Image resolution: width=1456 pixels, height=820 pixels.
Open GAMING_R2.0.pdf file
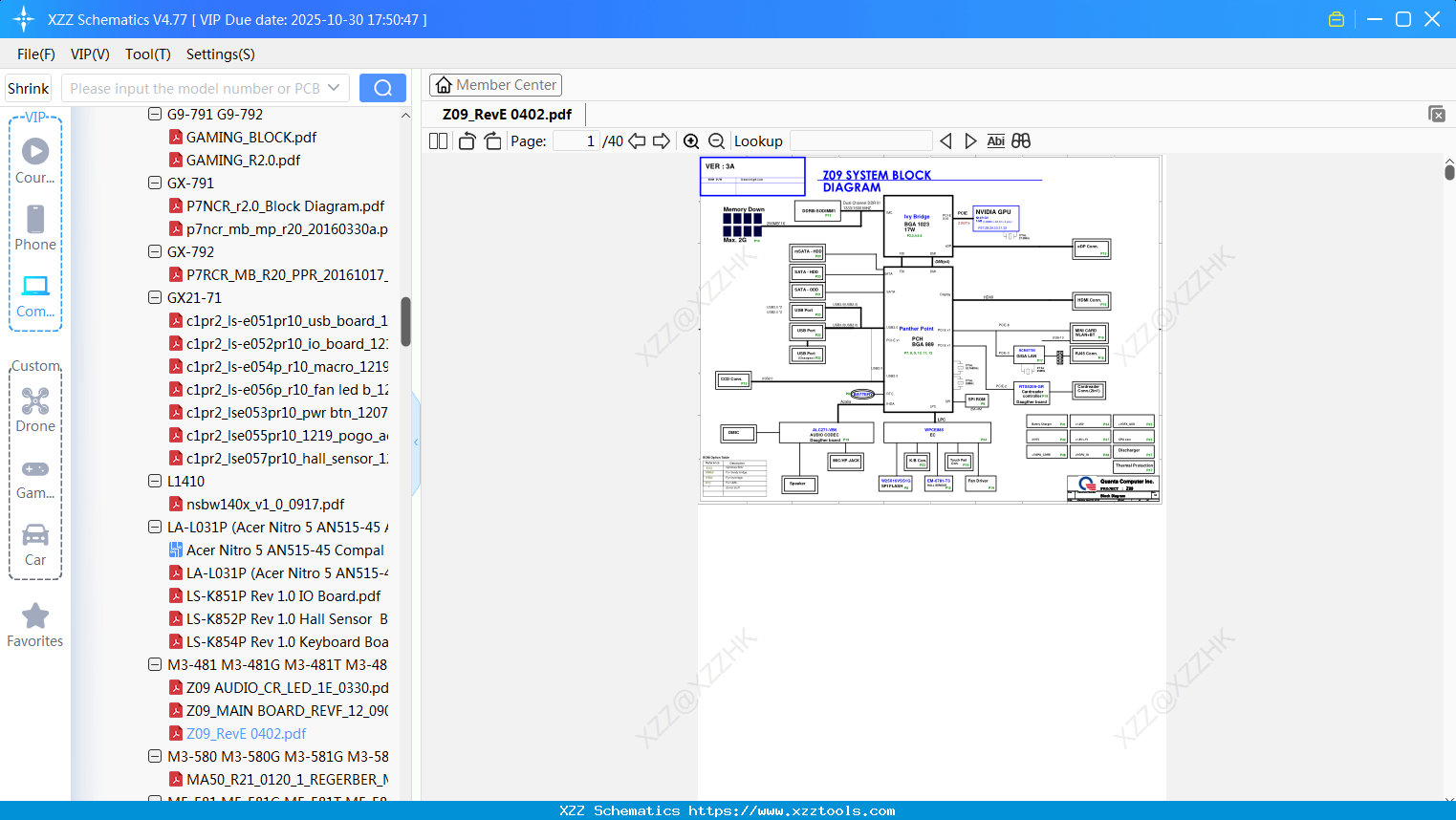(x=243, y=160)
